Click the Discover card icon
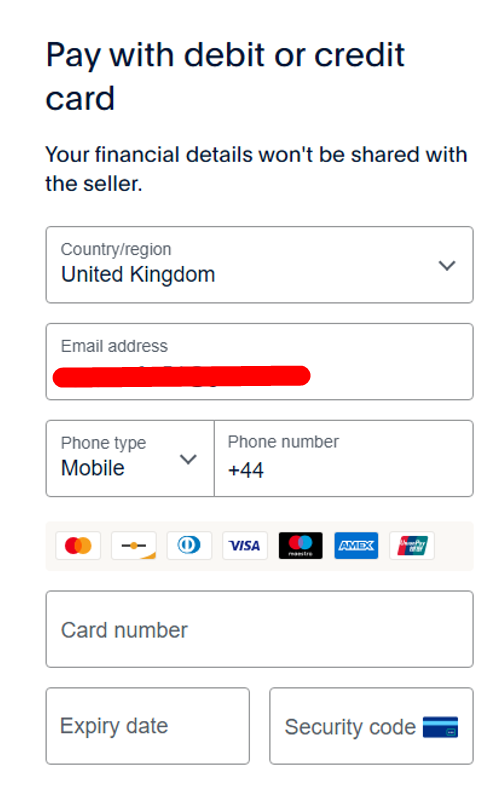Image resolution: width=498 pixels, height=800 pixels. pyautogui.click(x=134, y=545)
